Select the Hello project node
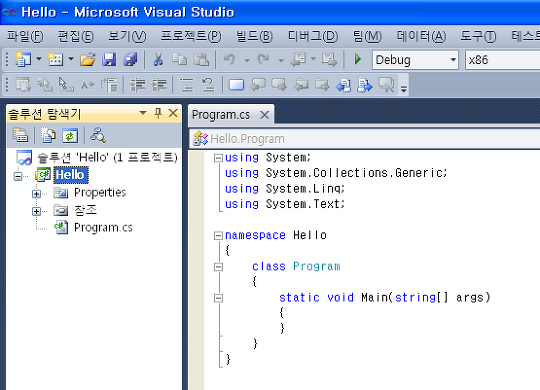 tap(71, 175)
